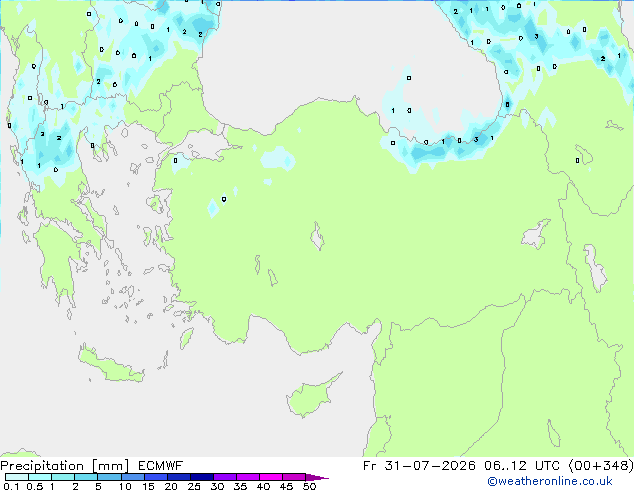Viewport: 634px width, 490px height.
Task: Select the 0.5 to 1 mm legend swatch
Action: (40, 477)
